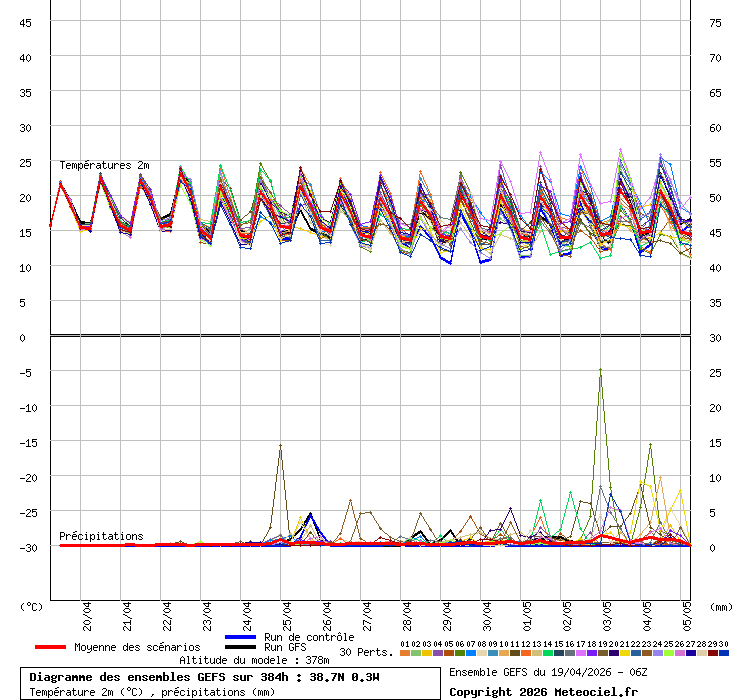Click the Altitude du modele 378m text
This screenshot has height=700, width=740.
point(254,660)
